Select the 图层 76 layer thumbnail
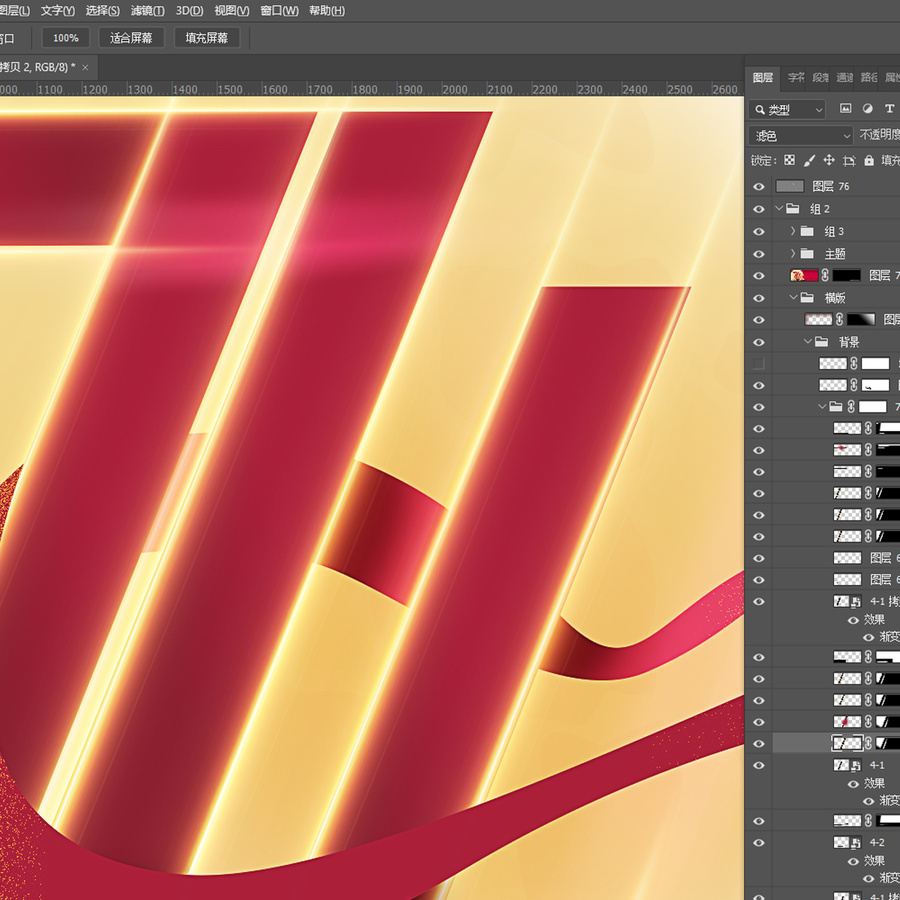Image resolution: width=900 pixels, height=900 pixels. (x=790, y=186)
